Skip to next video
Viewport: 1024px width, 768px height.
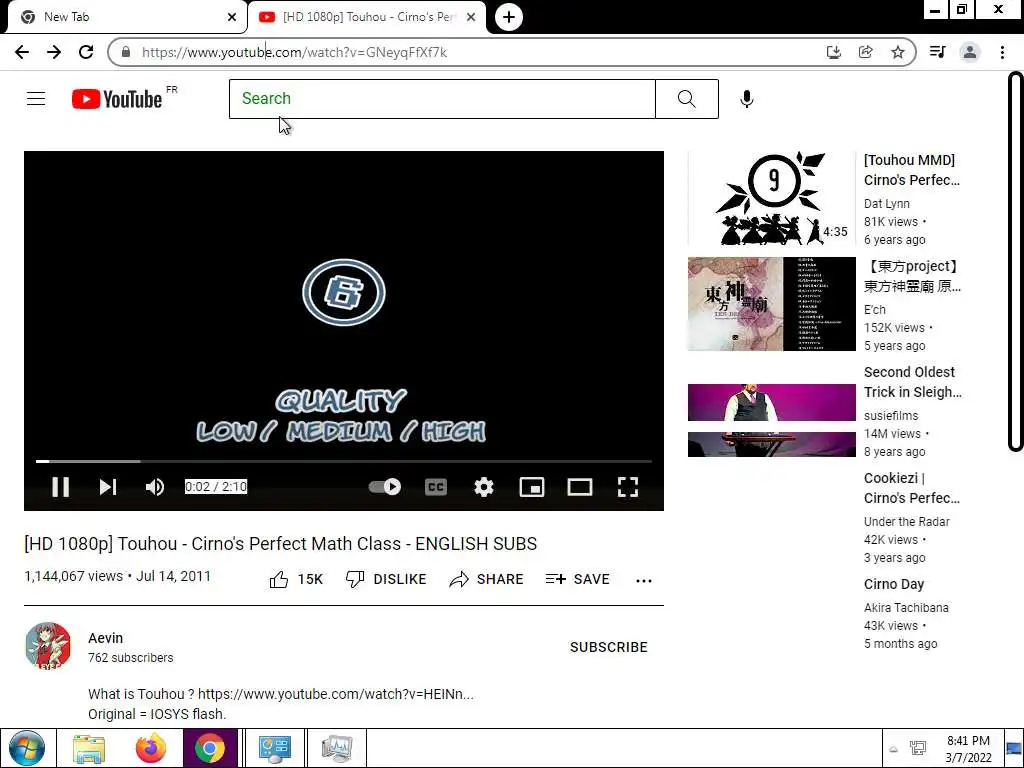[x=108, y=487]
